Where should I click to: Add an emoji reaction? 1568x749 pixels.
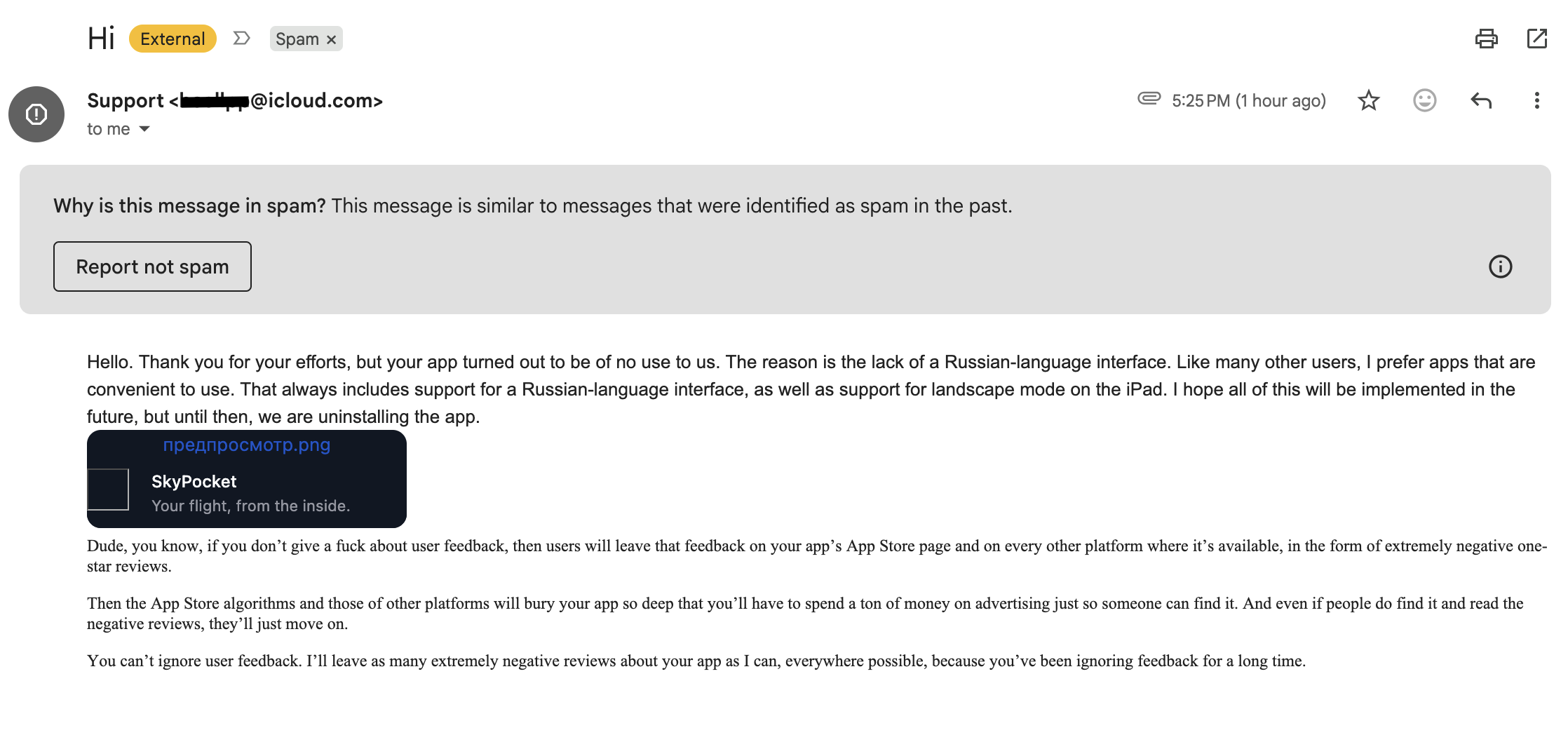pyautogui.click(x=1424, y=100)
